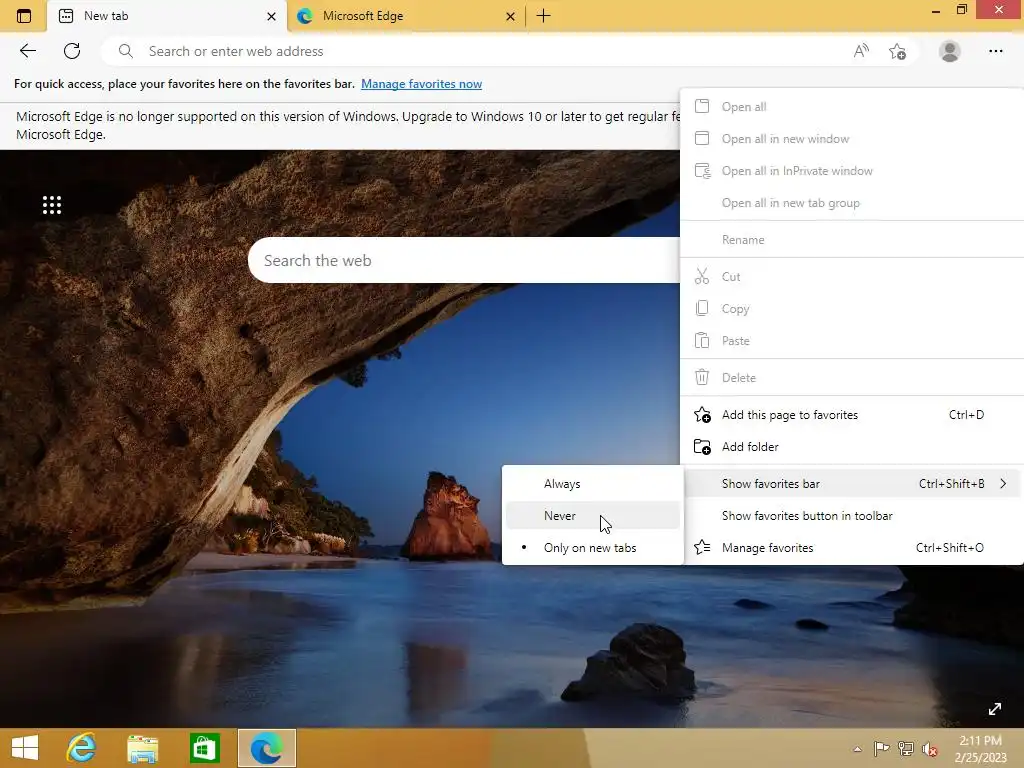1024x768 pixels.
Task: Click the Read aloud icon
Action: click(861, 51)
